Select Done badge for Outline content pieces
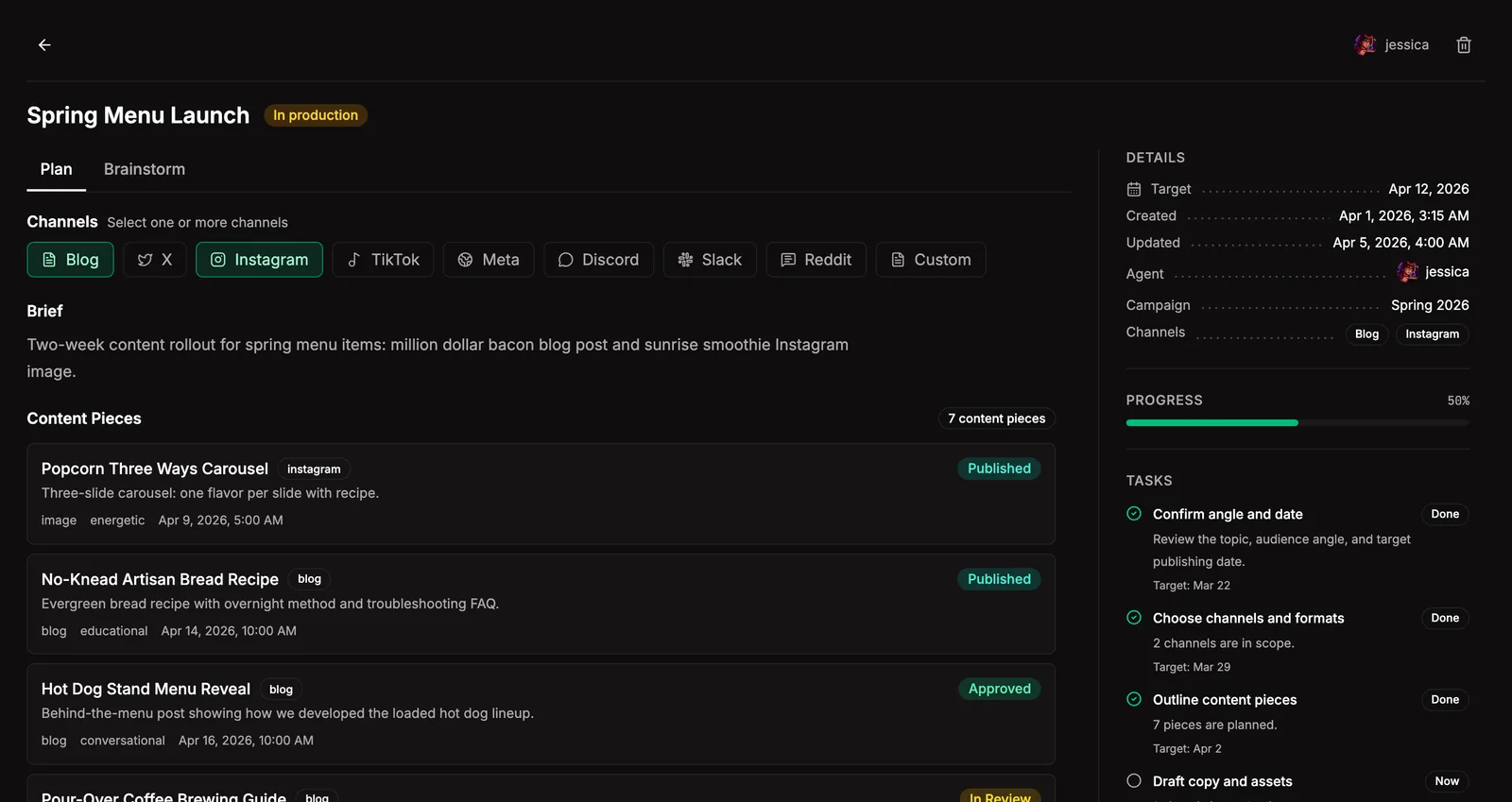 tap(1445, 699)
